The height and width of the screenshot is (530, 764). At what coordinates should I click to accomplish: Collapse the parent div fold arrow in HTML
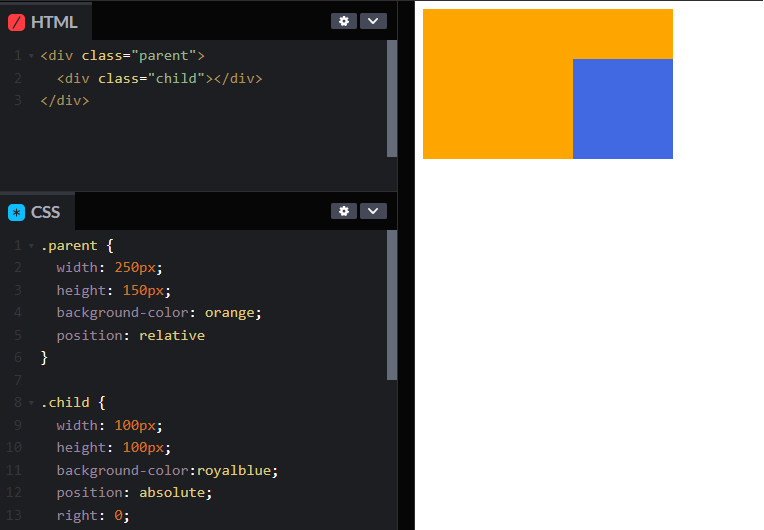[31, 56]
